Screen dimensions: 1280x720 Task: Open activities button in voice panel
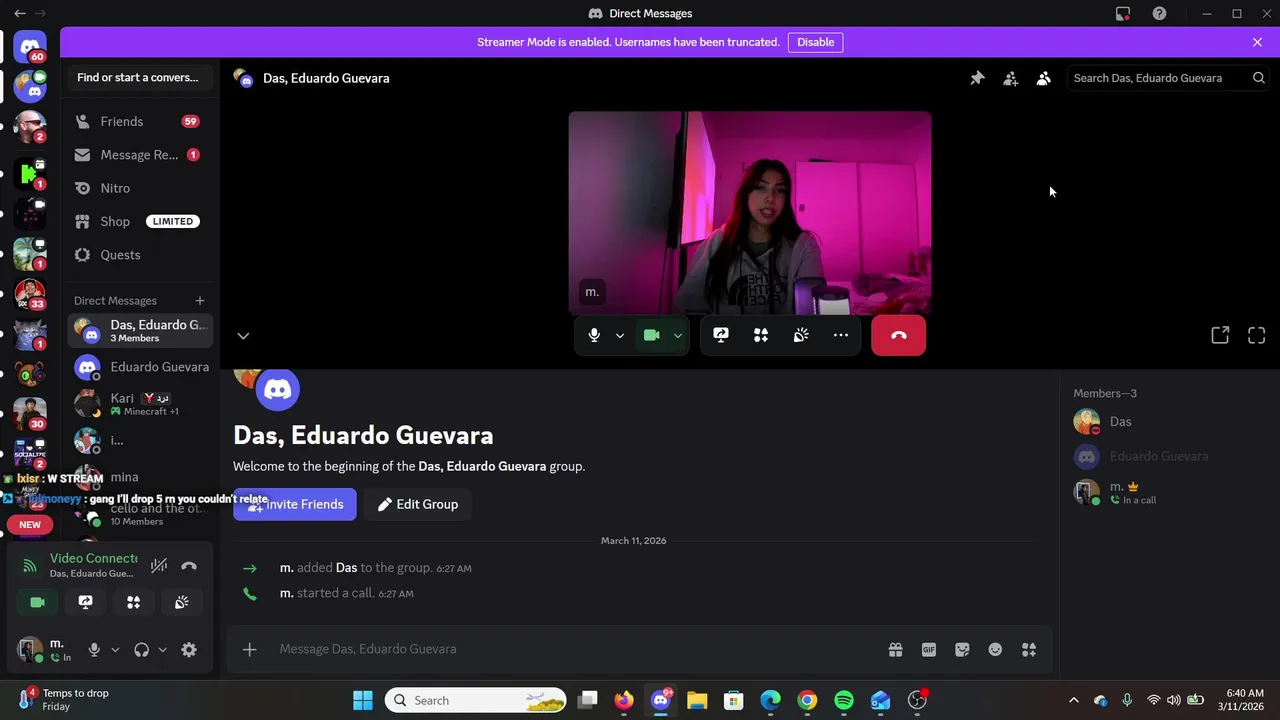(x=133, y=602)
